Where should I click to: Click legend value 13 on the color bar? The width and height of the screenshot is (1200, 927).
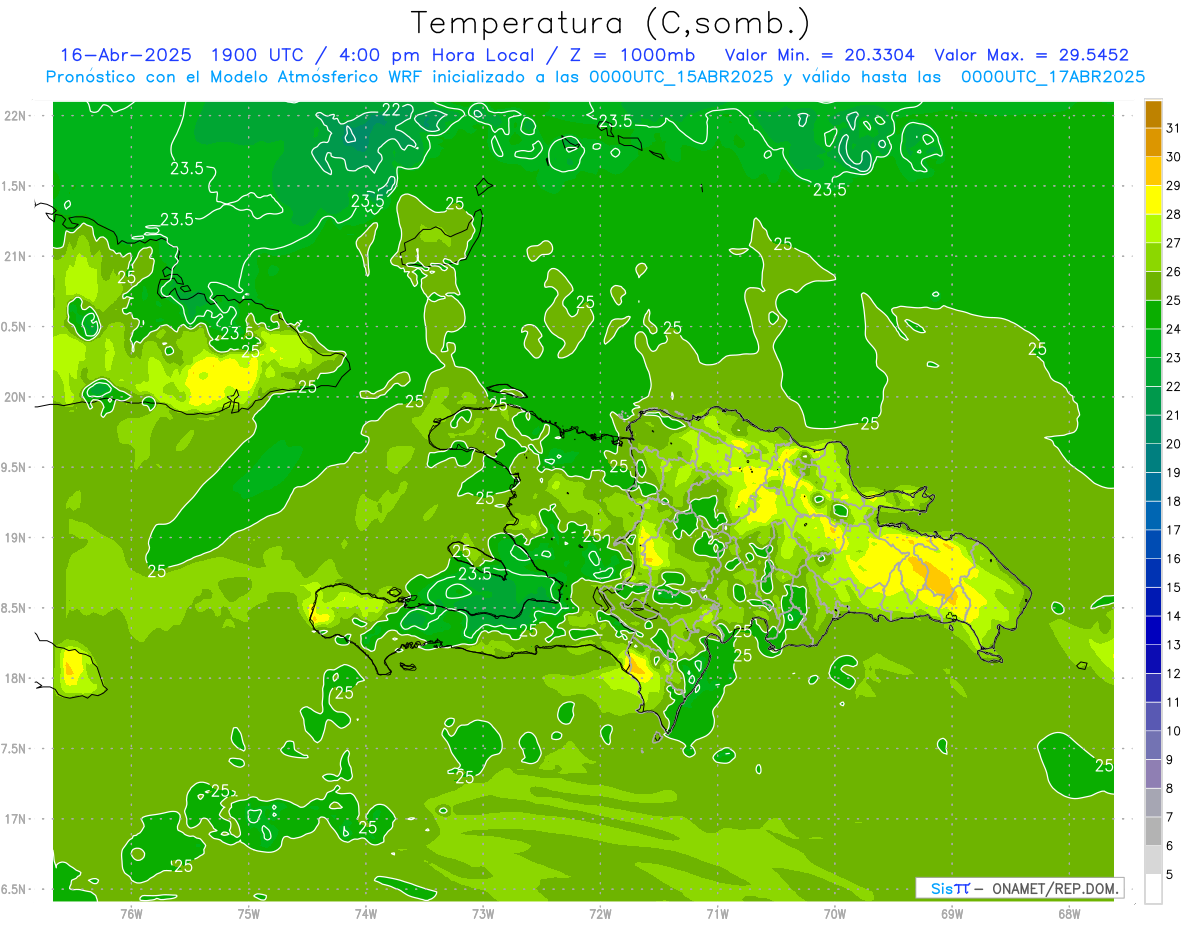[x=1174, y=645]
